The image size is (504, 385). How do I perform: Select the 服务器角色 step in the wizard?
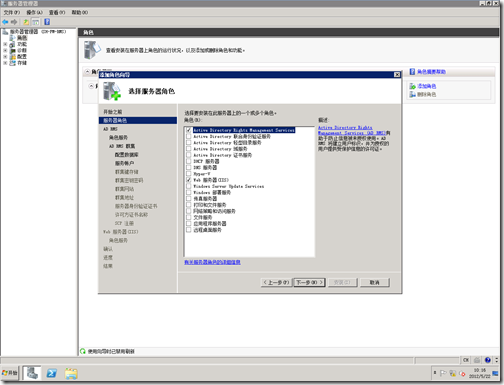[138, 120]
